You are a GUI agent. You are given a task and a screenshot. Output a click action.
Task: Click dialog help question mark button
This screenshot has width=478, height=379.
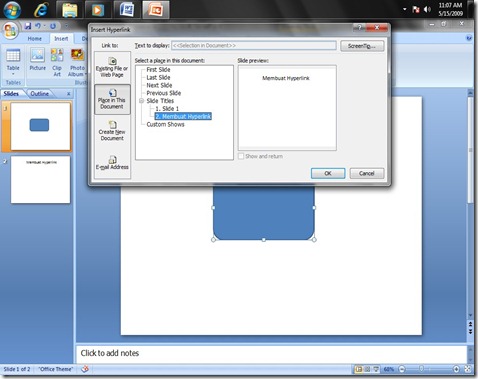coord(360,28)
